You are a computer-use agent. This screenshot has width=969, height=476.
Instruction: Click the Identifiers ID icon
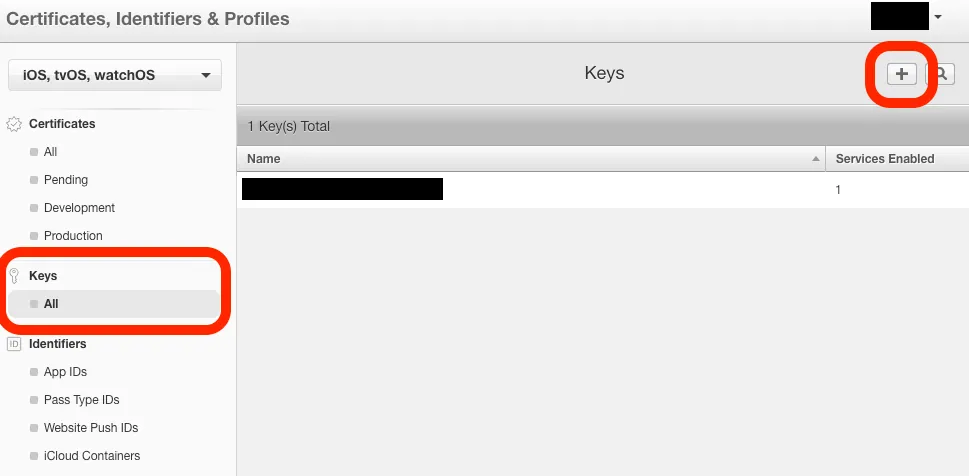(x=14, y=344)
